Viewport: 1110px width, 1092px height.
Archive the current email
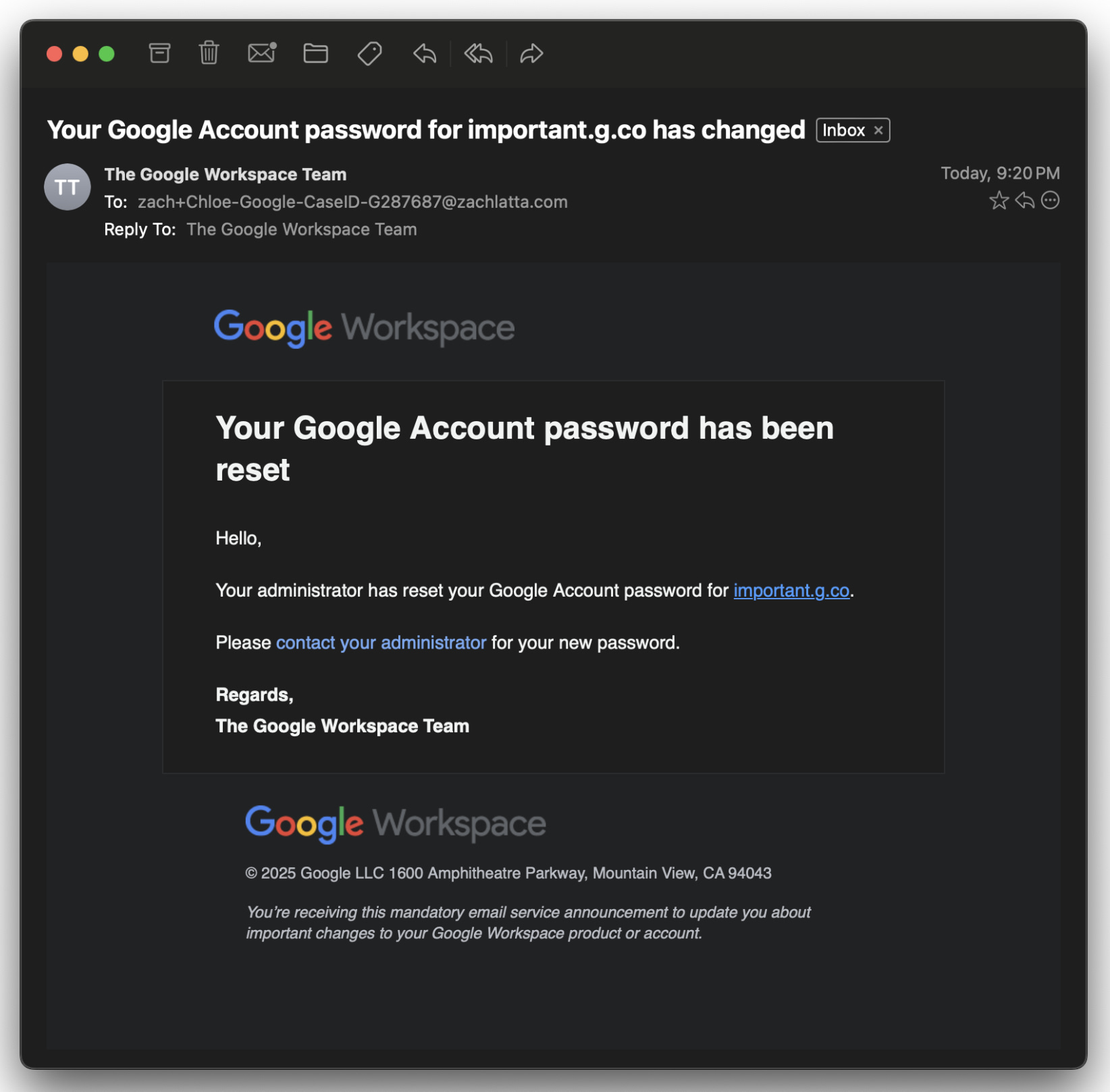159,54
